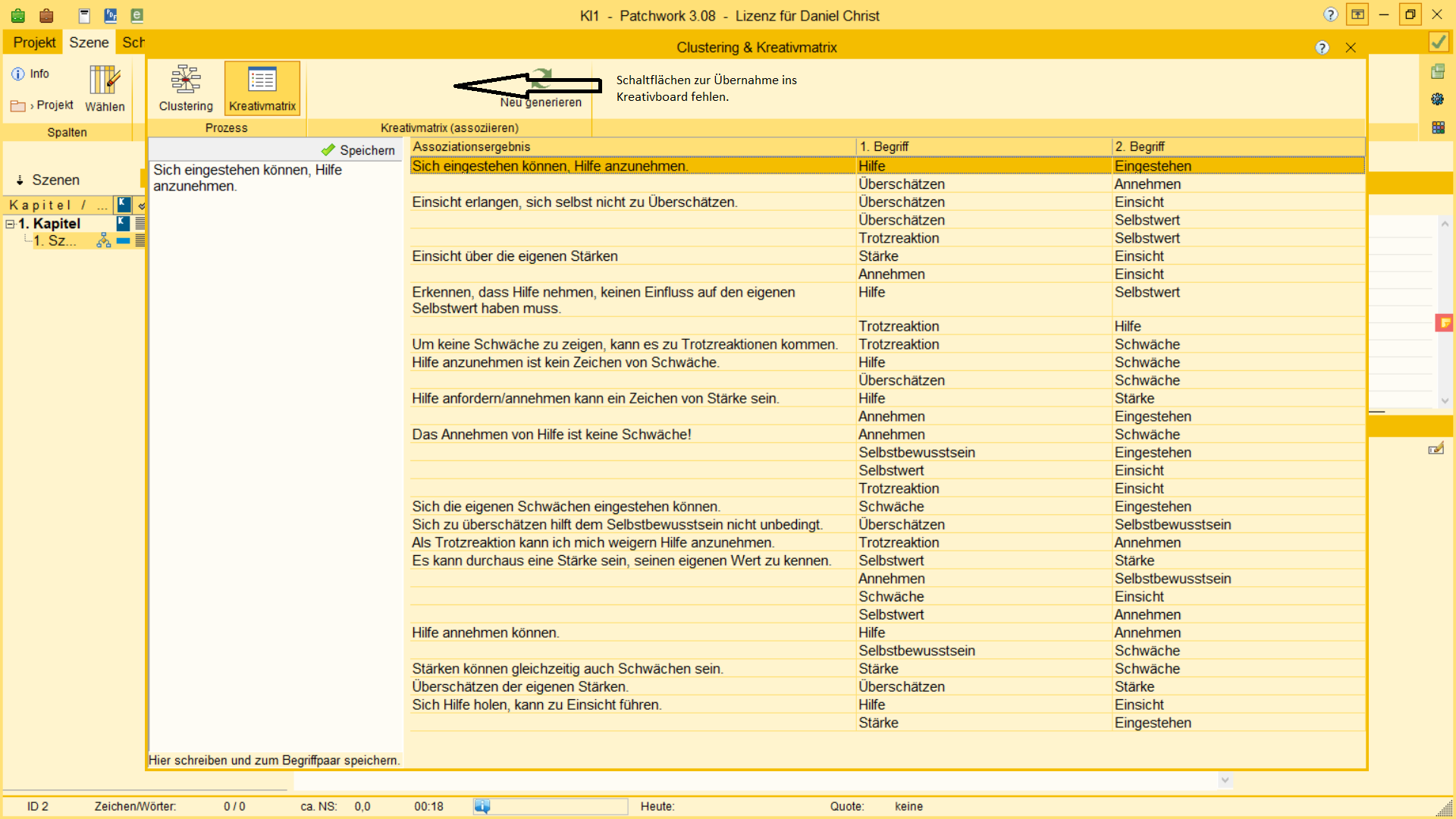Switch to the Szene ribbon tab

pyautogui.click(x=89, y=42)
